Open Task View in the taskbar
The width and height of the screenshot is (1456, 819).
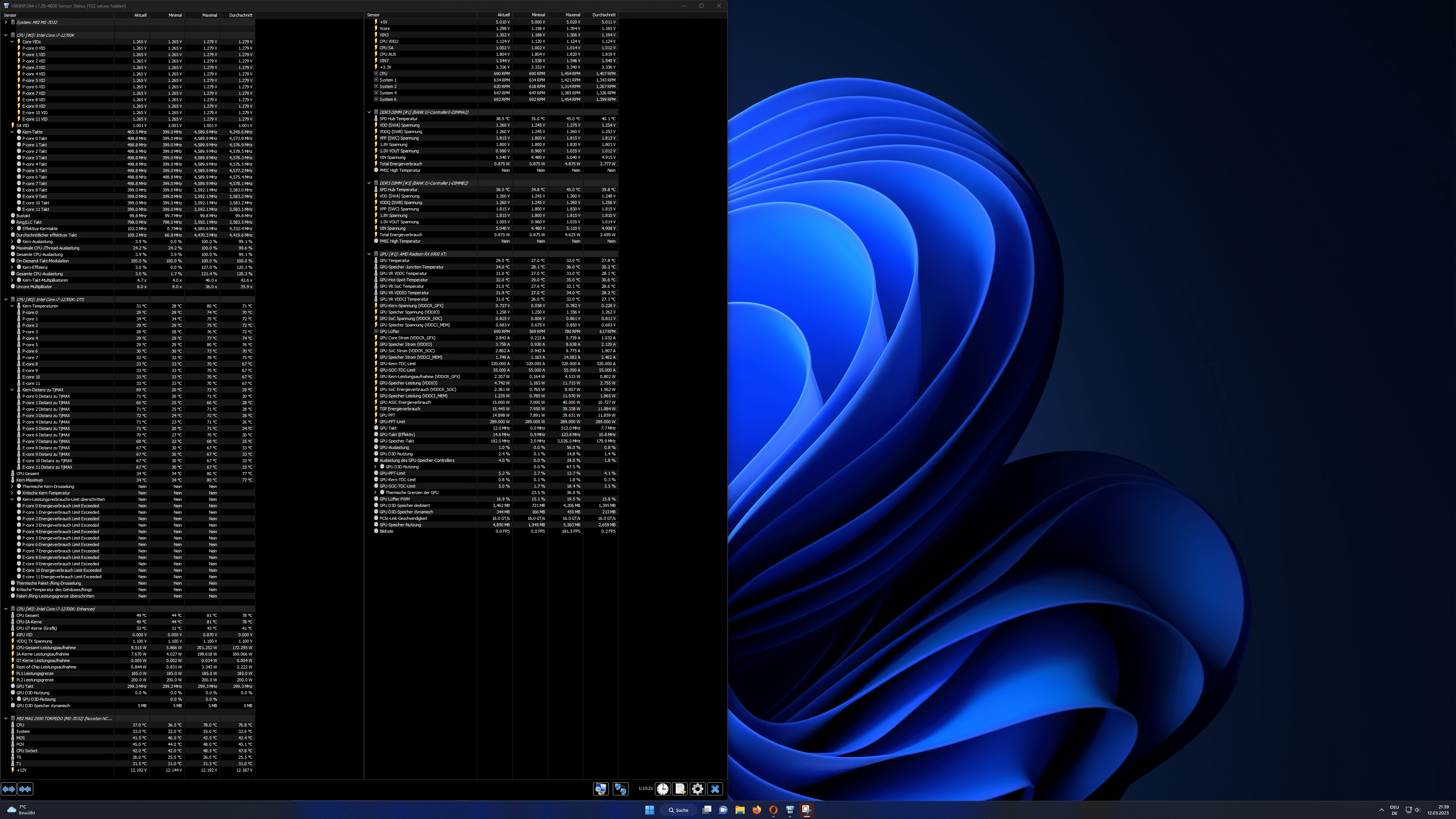tap(706, 810)
